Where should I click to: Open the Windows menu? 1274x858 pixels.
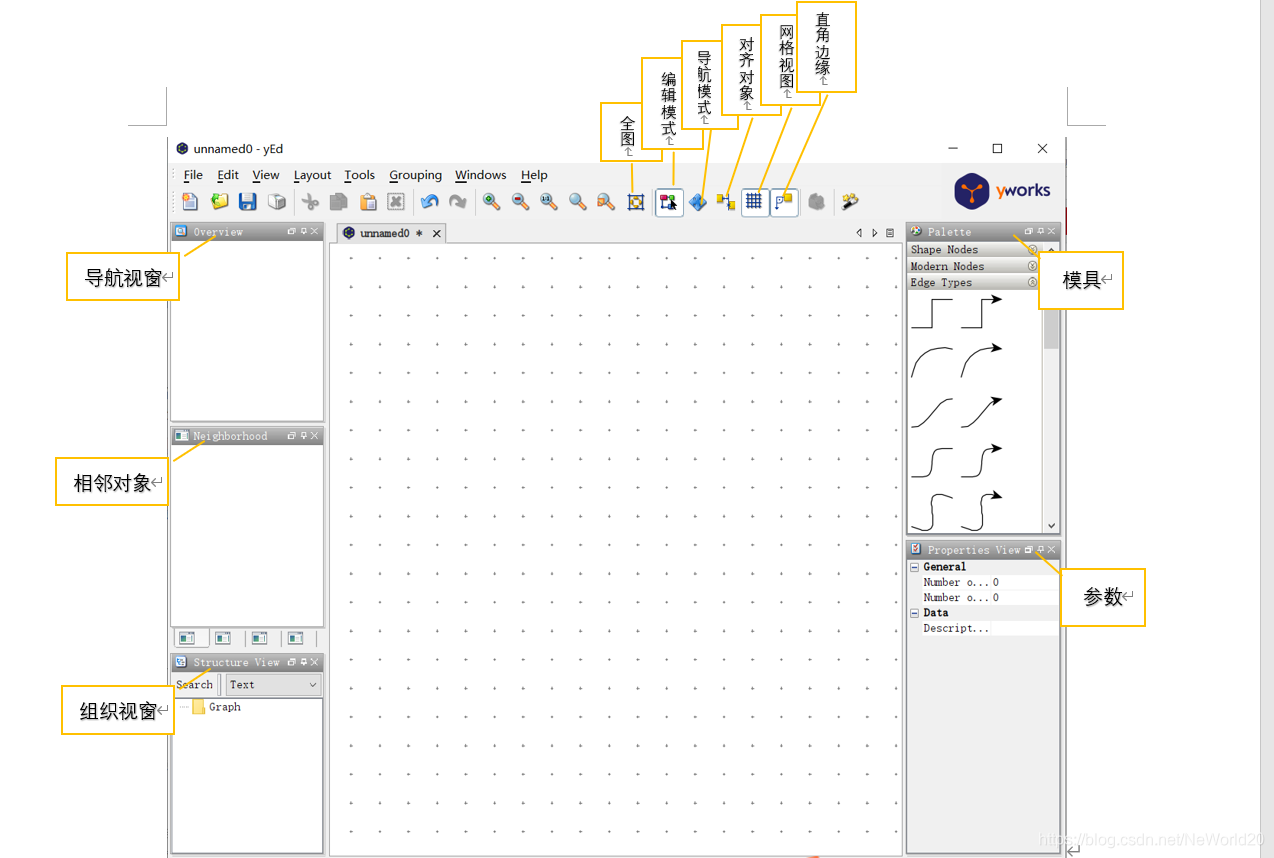481,175
